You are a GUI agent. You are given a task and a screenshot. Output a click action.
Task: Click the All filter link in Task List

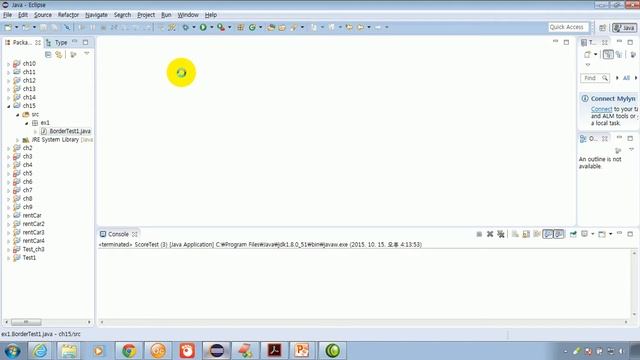[626, 78]
